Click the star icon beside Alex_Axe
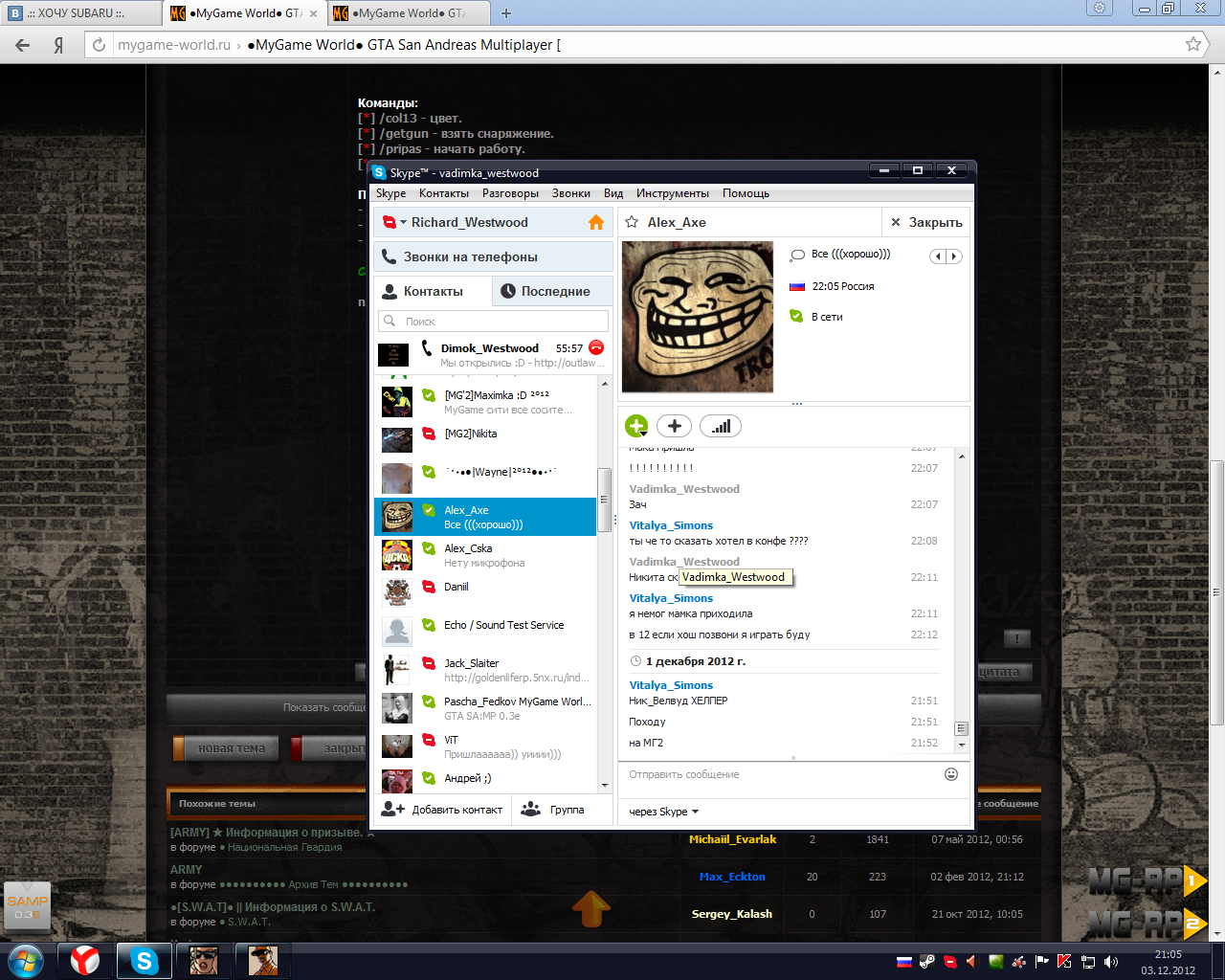This screenshot has width=1225, height=980. (632, 222)
